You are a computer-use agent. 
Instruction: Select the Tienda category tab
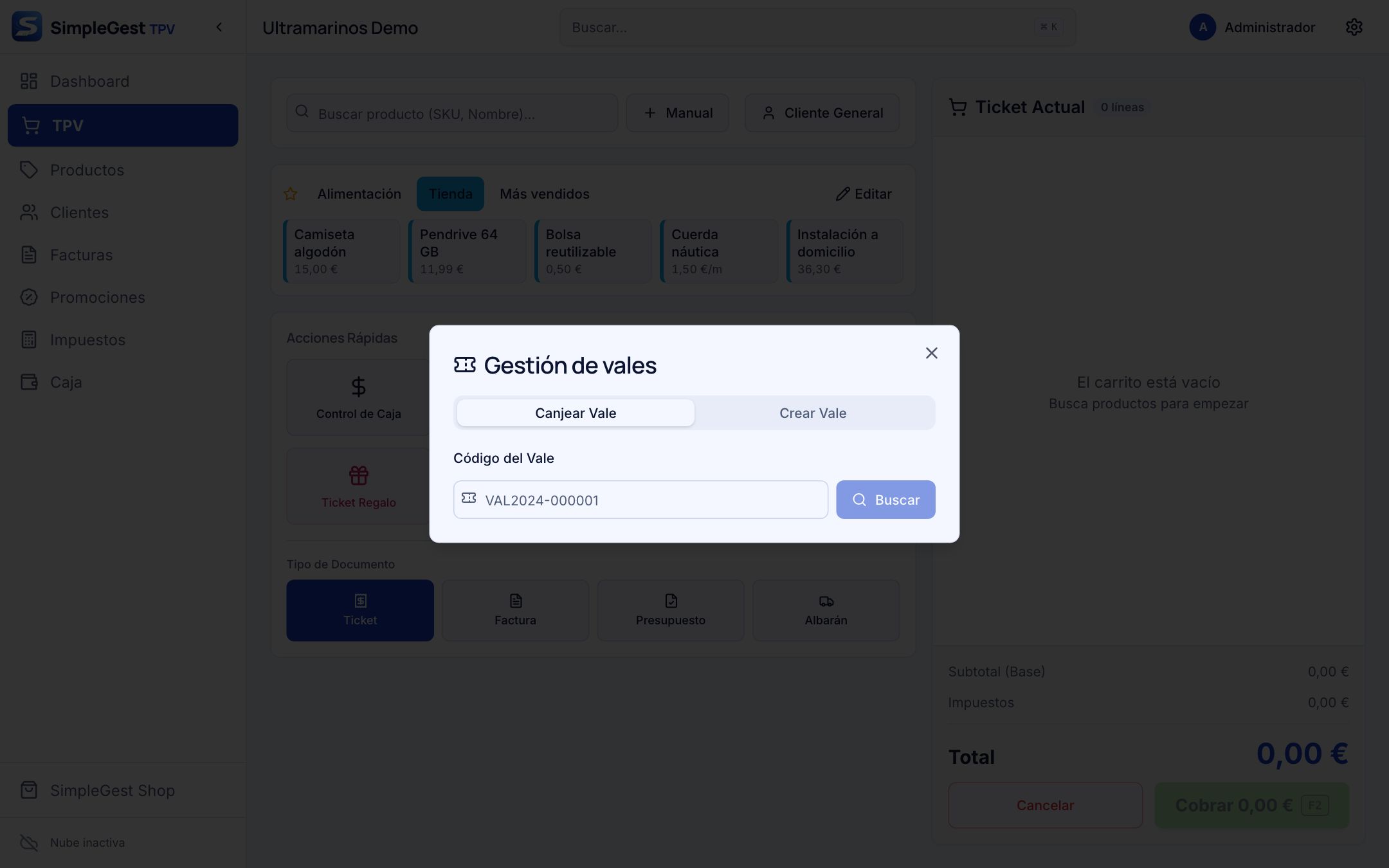[450, 194]
